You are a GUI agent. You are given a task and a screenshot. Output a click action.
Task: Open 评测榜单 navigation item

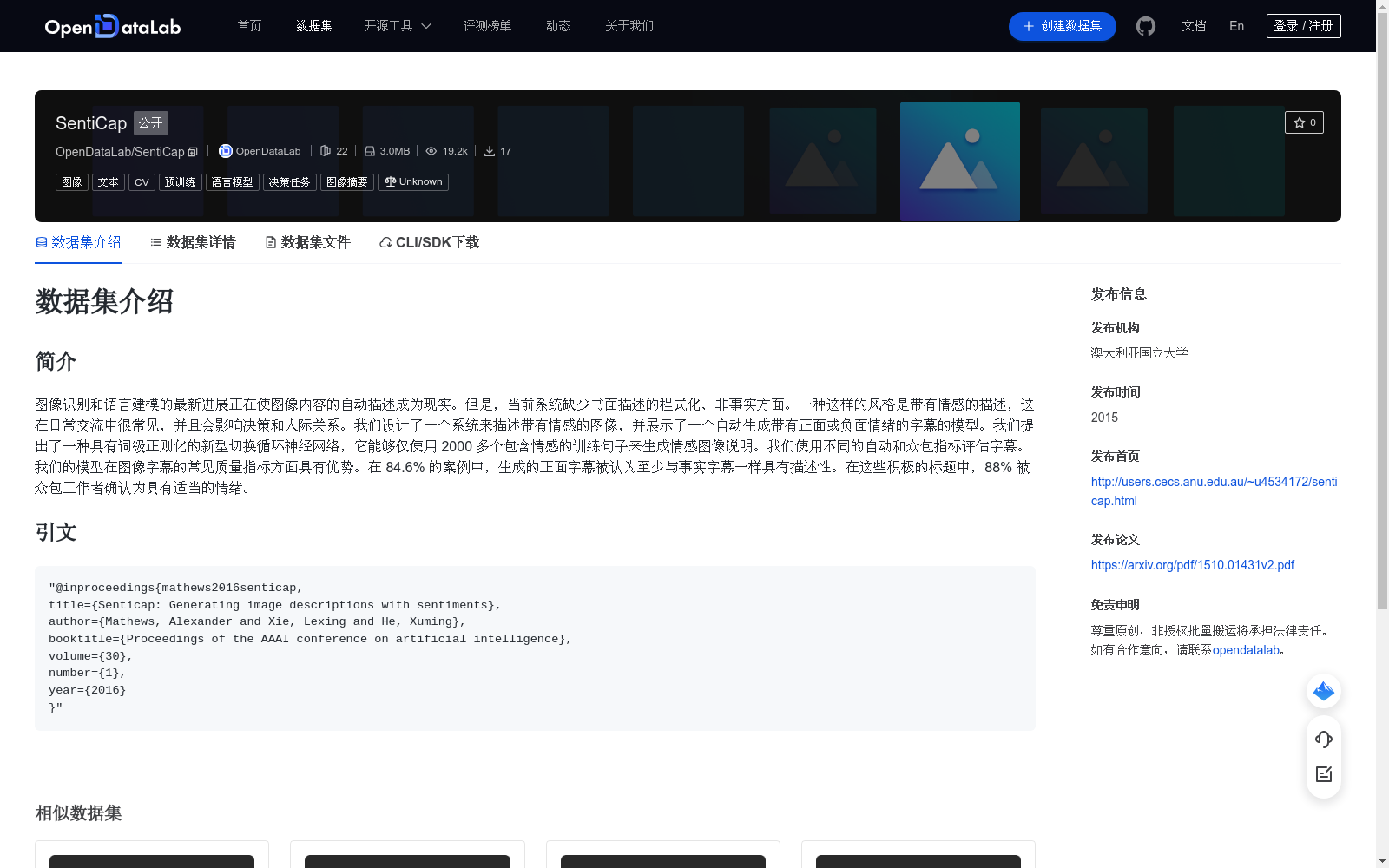point(487,26)
